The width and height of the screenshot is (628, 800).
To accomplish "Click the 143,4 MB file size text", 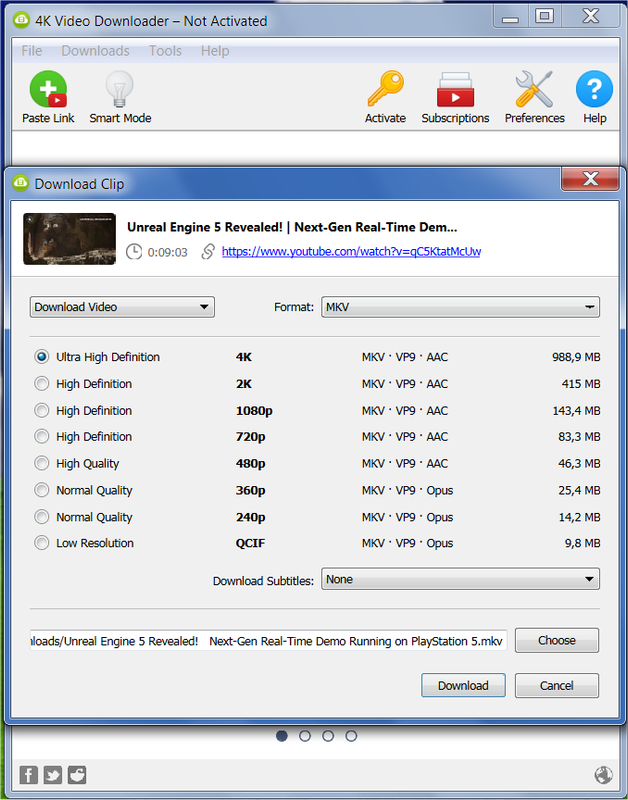I will [x=576, y=411].
